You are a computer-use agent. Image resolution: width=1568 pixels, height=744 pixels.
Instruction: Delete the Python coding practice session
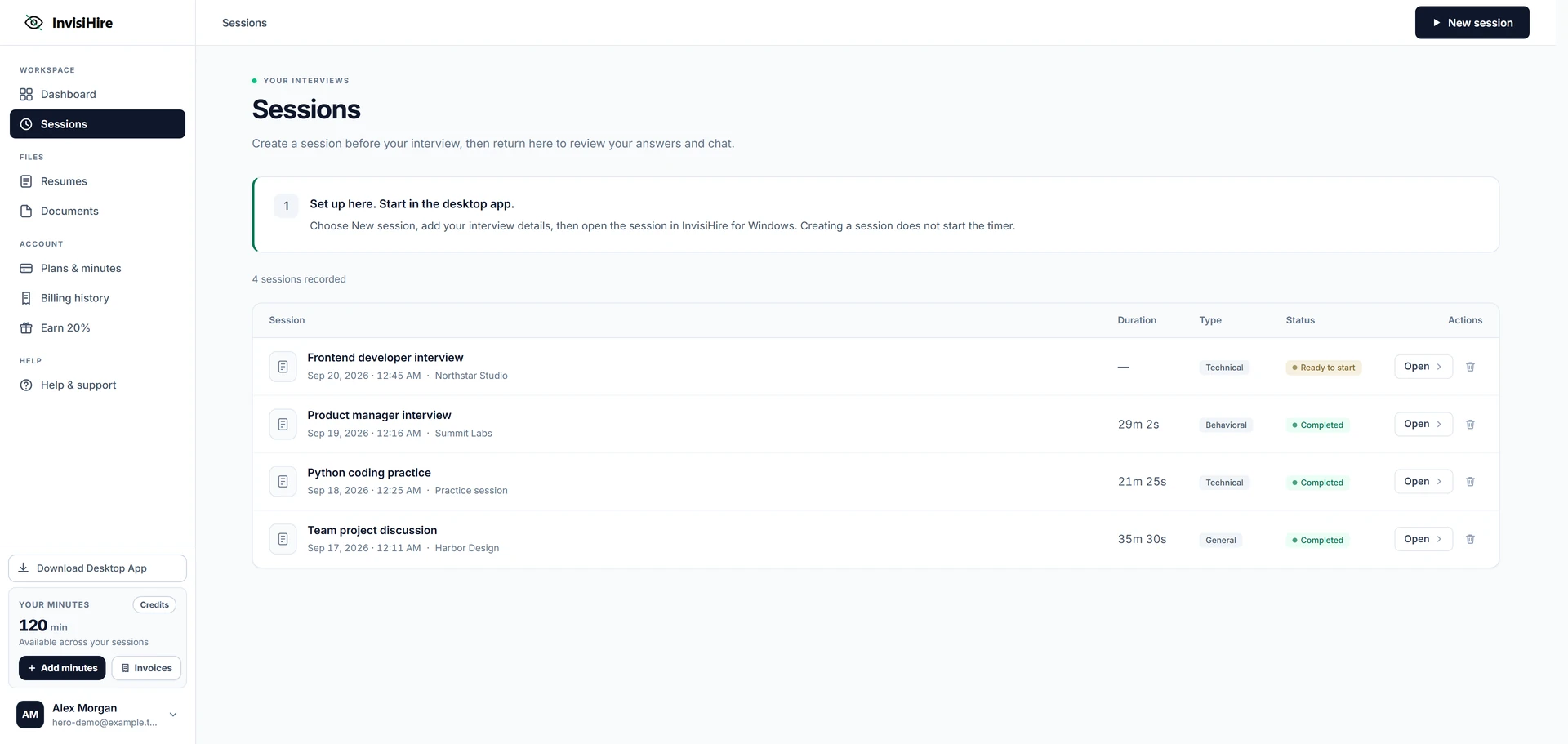point(1470,482)
